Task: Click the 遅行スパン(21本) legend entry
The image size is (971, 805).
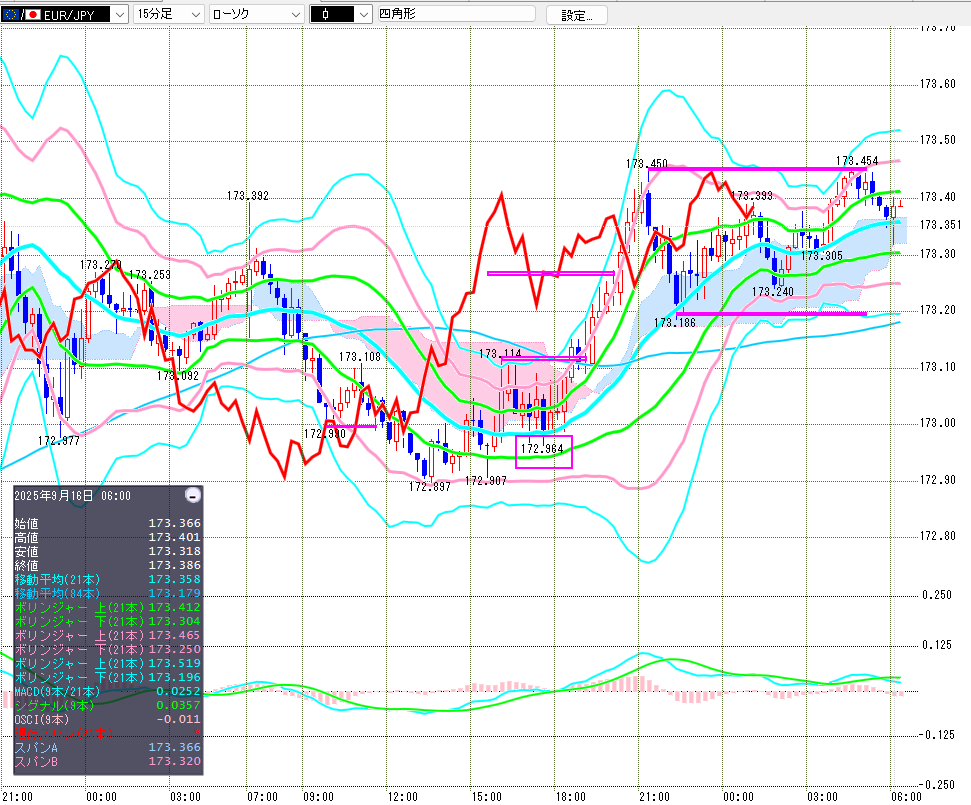Action: [64, 733]
